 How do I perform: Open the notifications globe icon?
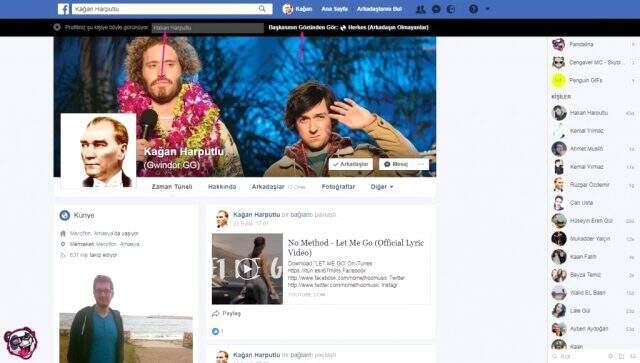(451, 9)
